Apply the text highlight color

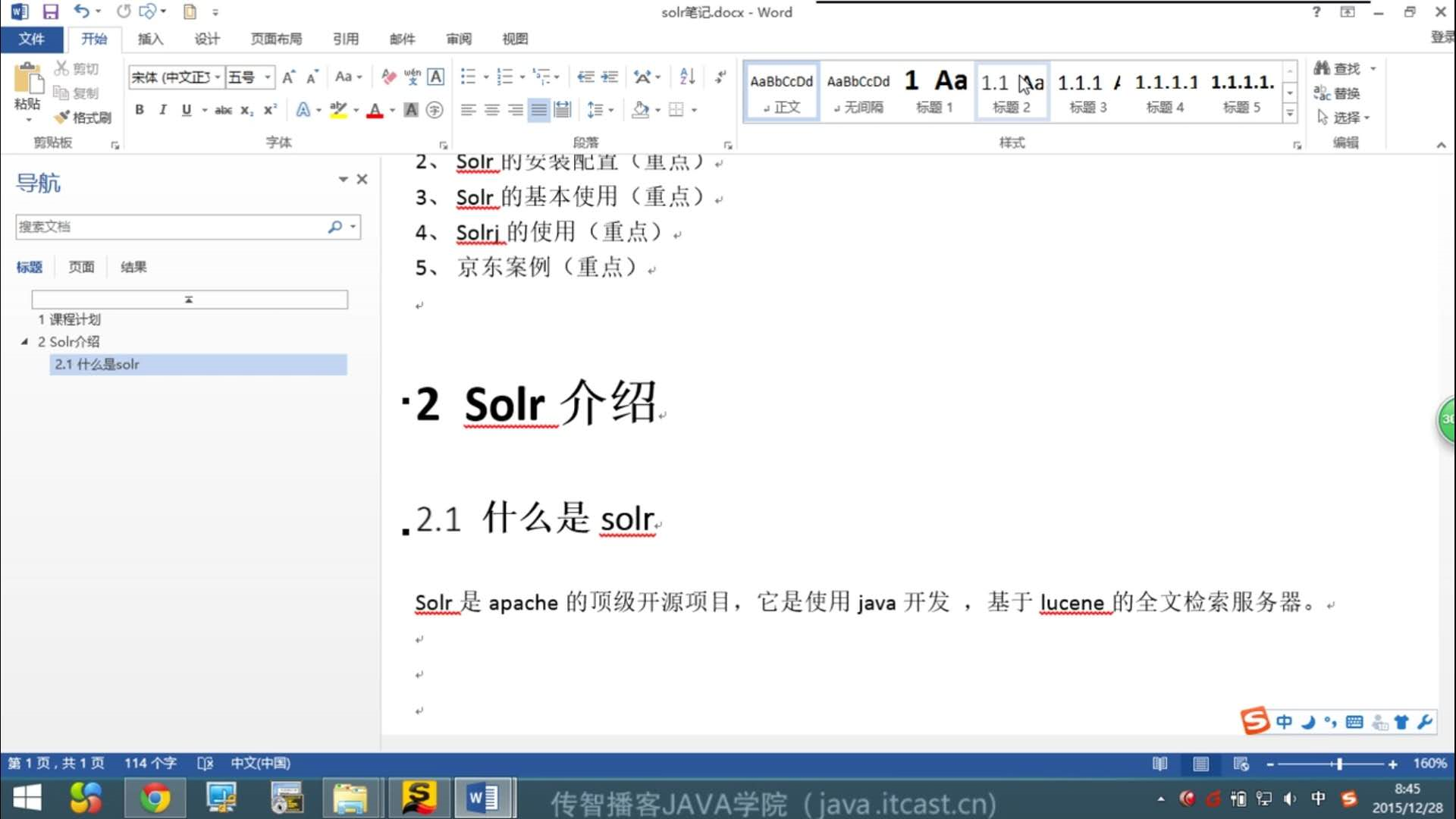[x=338, y=110]
